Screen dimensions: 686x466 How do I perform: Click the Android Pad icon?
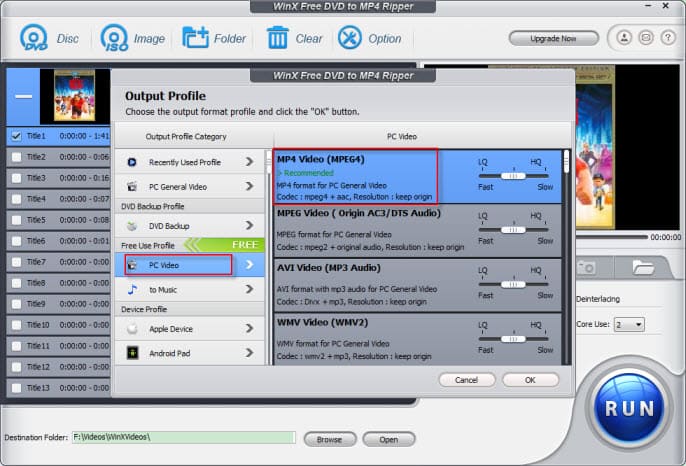tap(132, 353)
